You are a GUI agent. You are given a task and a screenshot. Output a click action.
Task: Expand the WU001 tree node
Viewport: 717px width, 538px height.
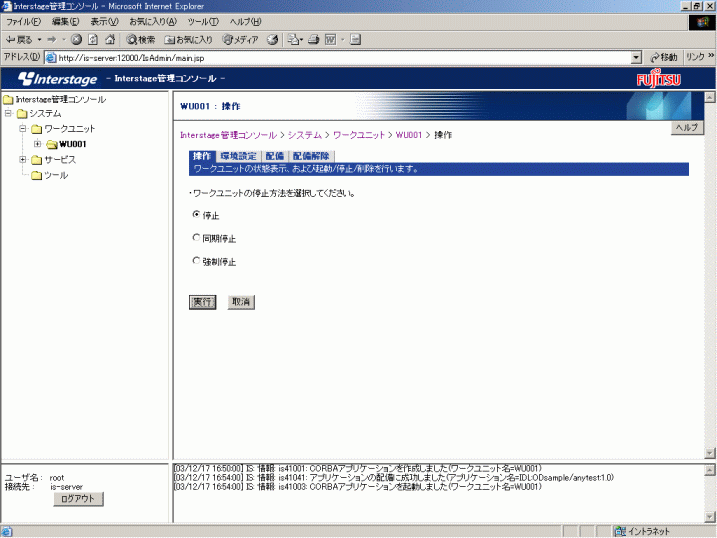[37, 144]
